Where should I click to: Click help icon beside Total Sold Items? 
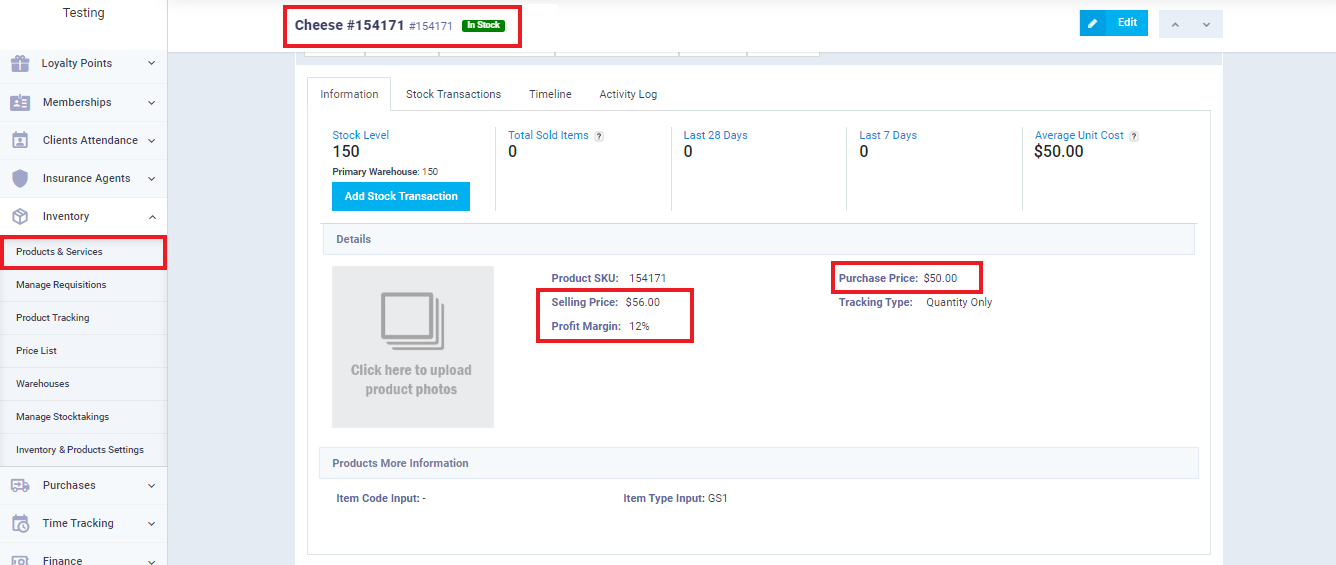599,136
